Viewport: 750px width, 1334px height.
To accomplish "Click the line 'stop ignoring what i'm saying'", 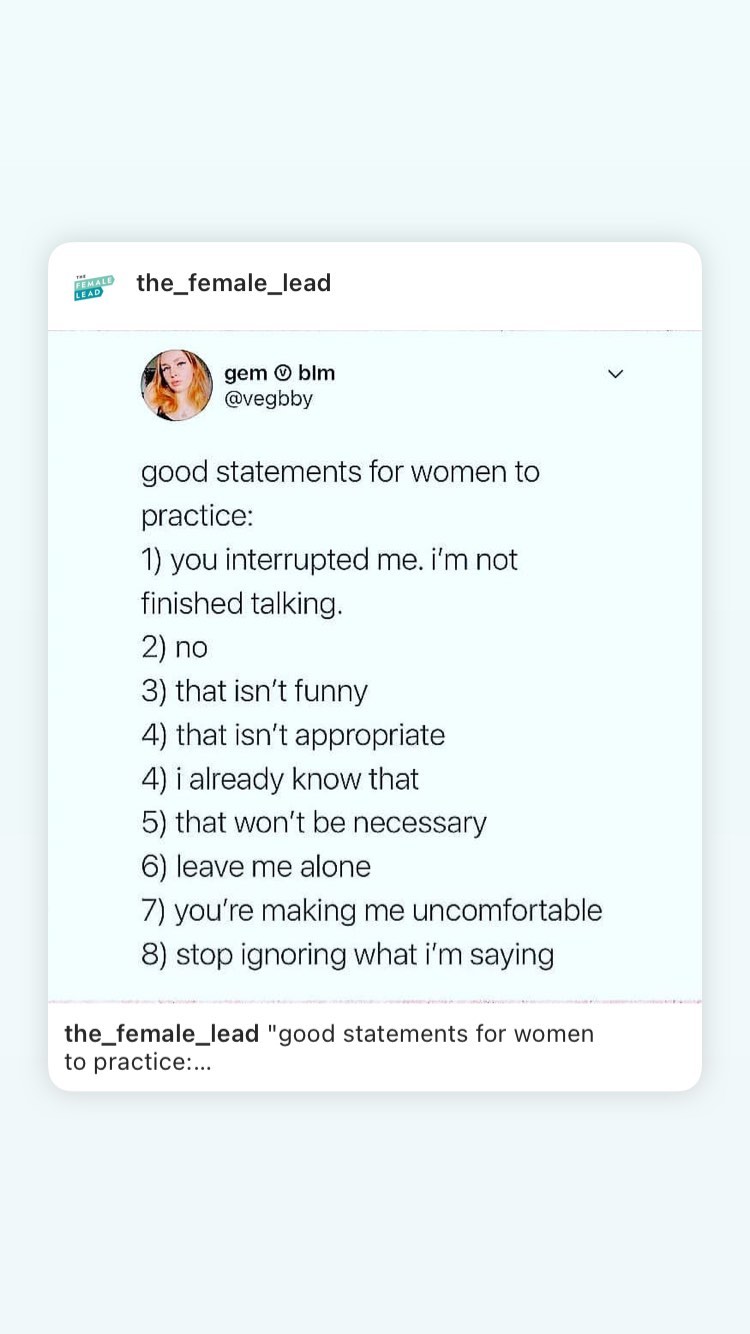I will (347, 955).
